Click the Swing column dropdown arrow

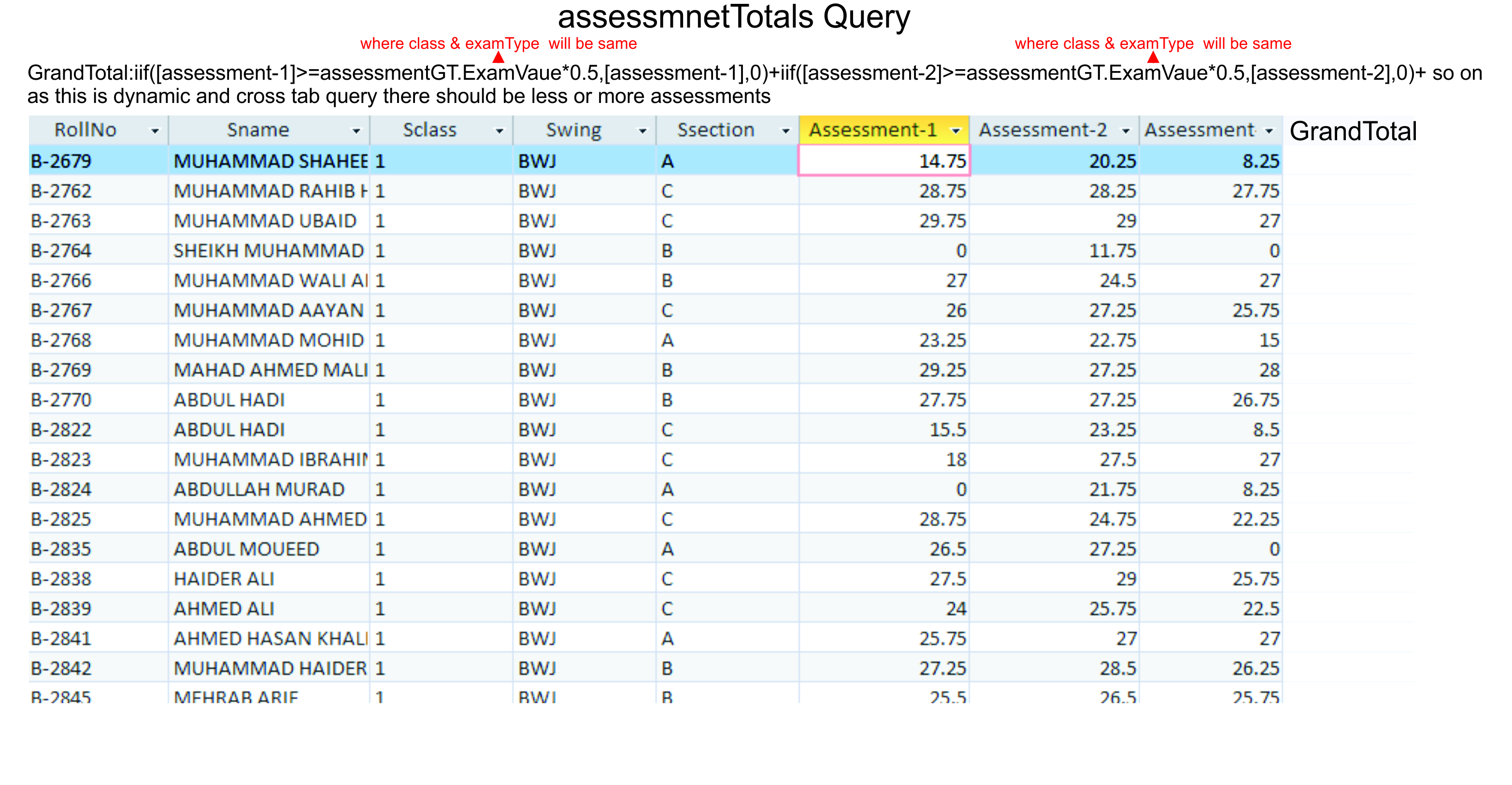coord(642,131)
